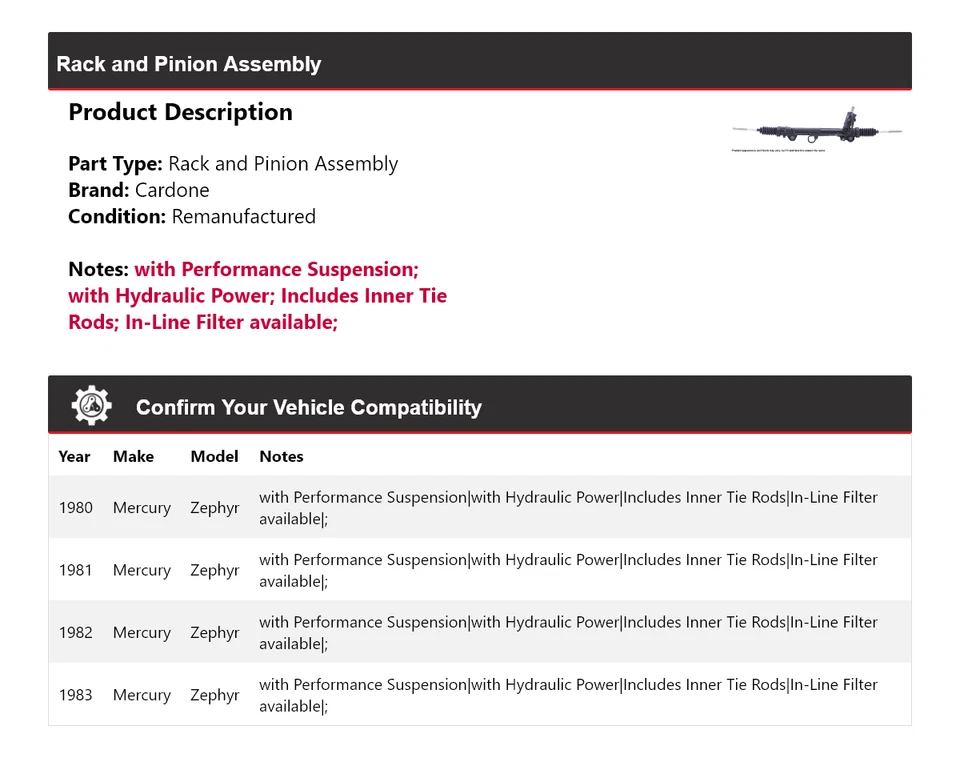Image resolution: width=960 pixels, height=758 pixels.
Task: Click the Condition: Remanufactured line
Action: [192, 216]
